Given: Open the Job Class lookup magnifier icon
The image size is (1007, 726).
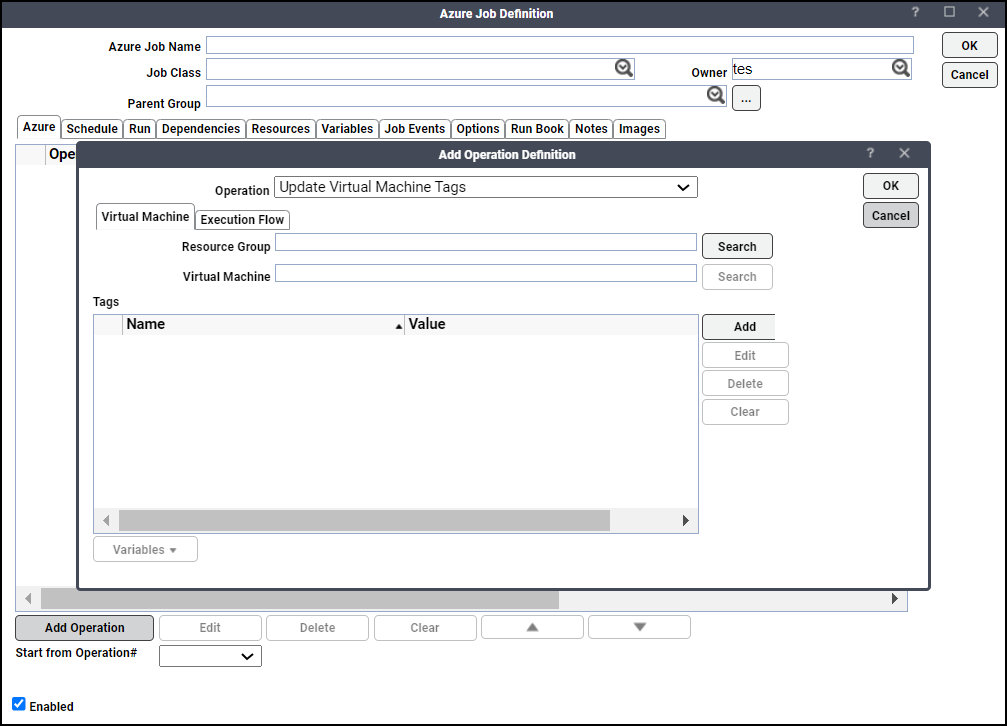Looking at the screenshot, I should click(624, 67).
